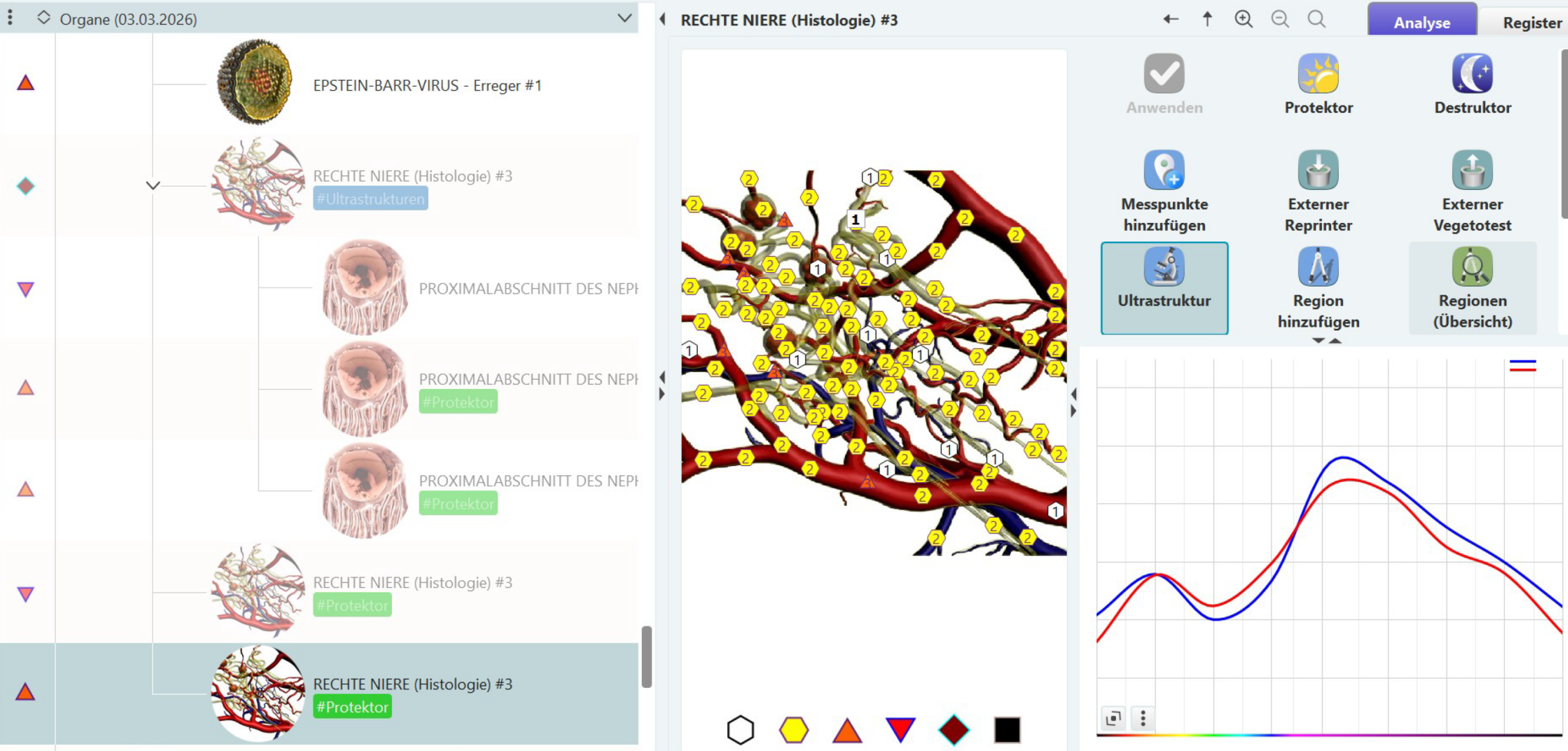The height and width of the screenshot is (751, 1568).
Task: Click the Protektor sun icon
Action: pyautogui.click(x=1318, y=74)
